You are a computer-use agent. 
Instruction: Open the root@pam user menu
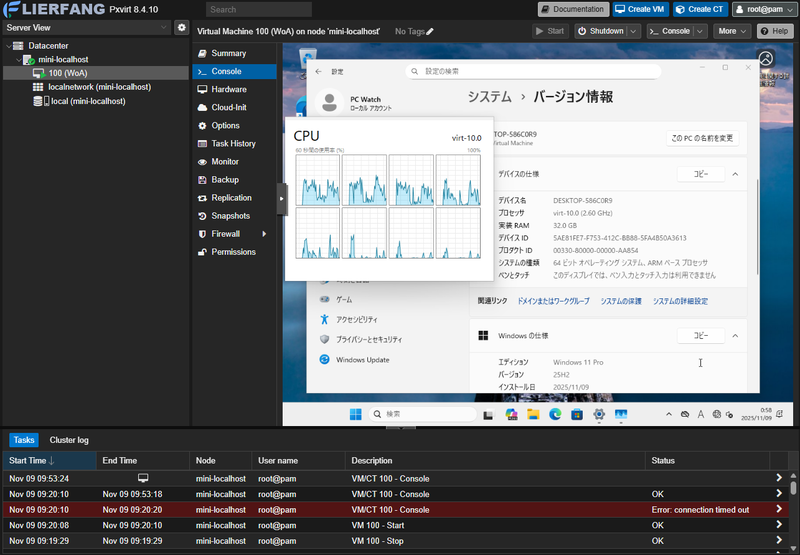pos(765,9)
